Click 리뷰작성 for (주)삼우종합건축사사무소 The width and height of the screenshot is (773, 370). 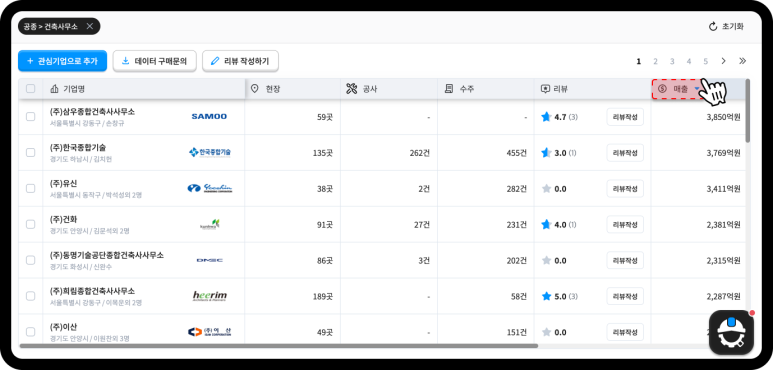tap(625, 117)
